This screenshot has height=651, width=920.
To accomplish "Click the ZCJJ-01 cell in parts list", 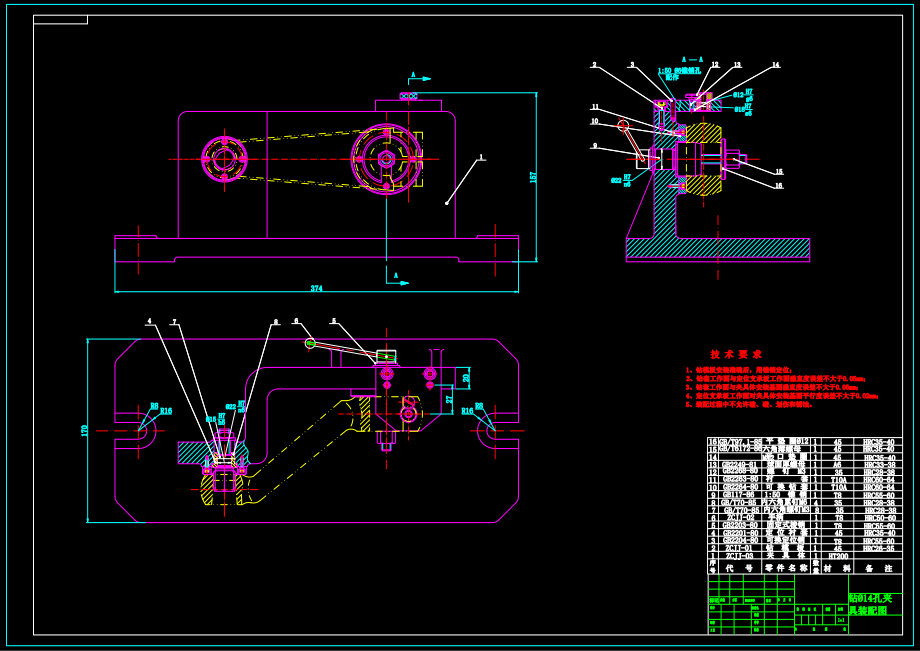I will pyautogui.click(x=738, y=548).
